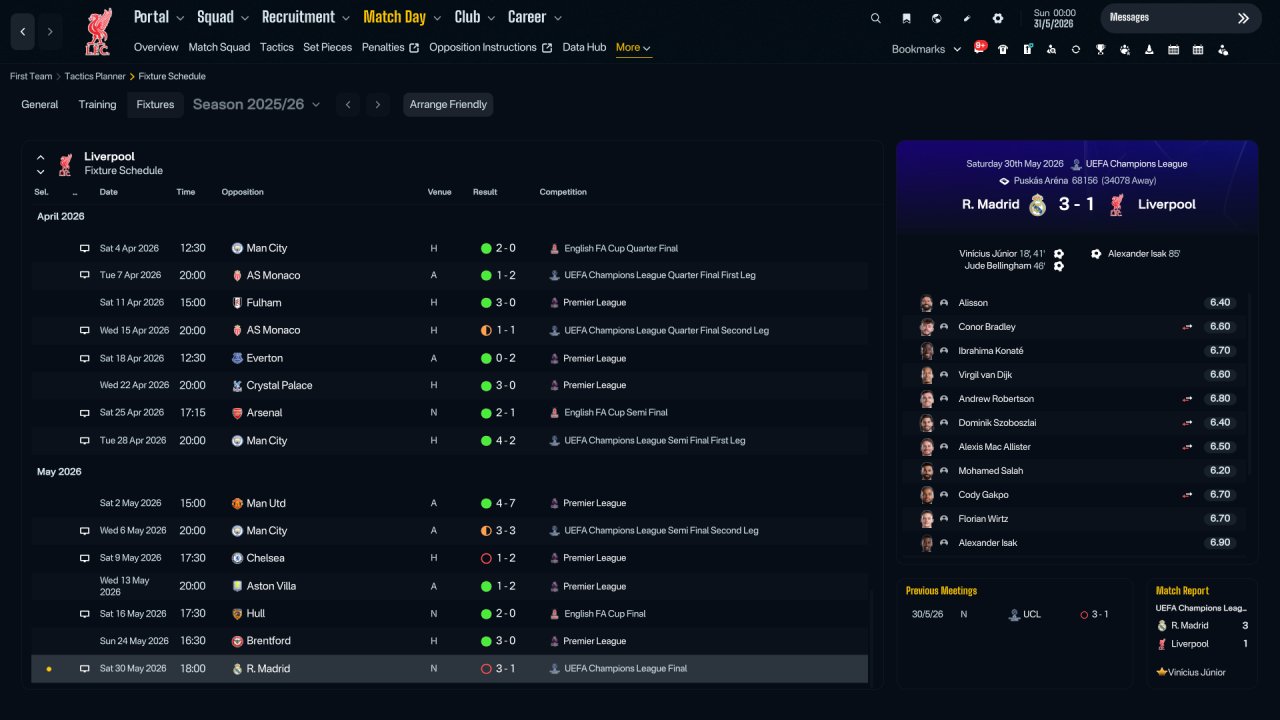
Task: Toggle the TV monitor icon on Everton fixture
Action: point(85,358)
